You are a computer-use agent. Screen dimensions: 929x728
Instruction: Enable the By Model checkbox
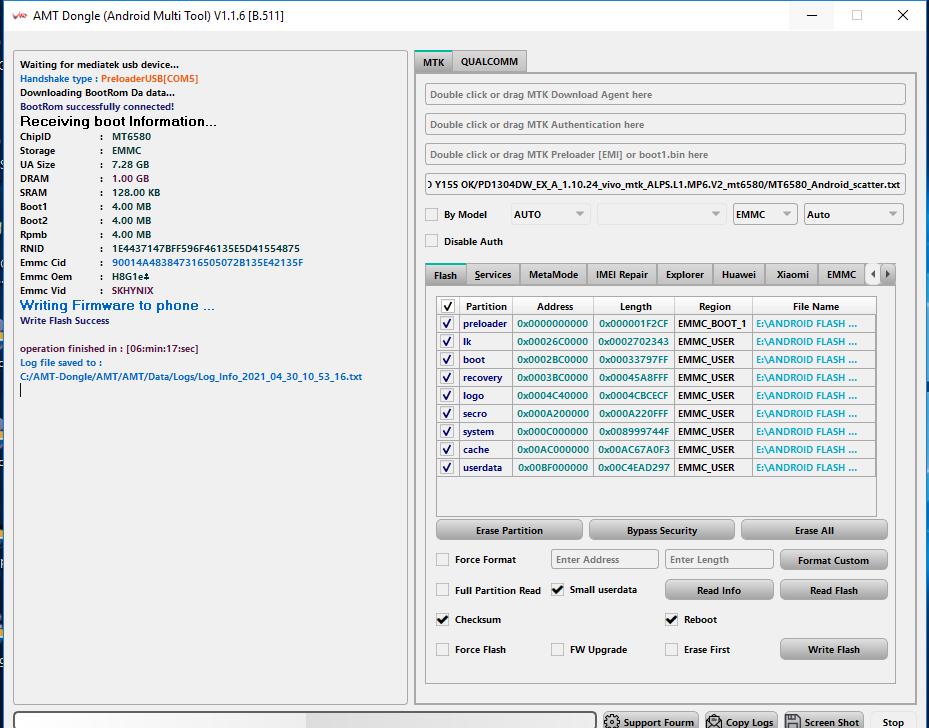pyautogui.click(x=432, y=214)
